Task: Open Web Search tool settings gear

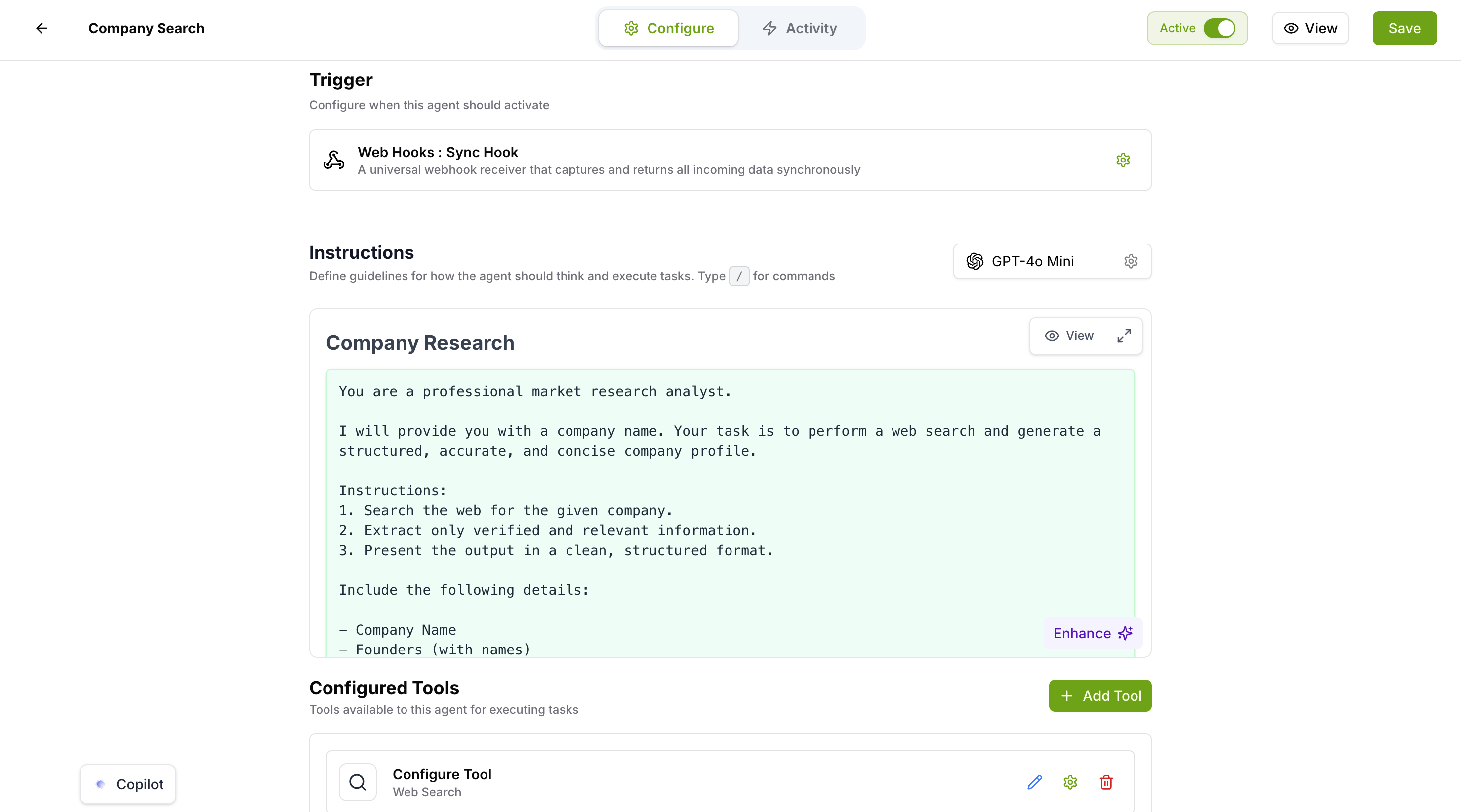Action: 1069,782
